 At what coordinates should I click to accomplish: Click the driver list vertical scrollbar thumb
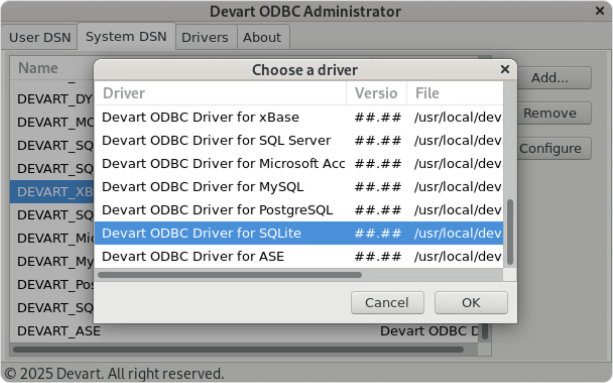tap(509, 232)
